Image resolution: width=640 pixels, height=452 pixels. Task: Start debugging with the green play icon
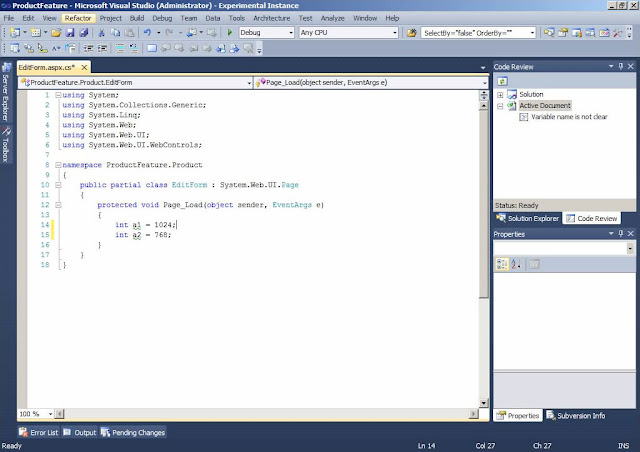click(229, 33)
